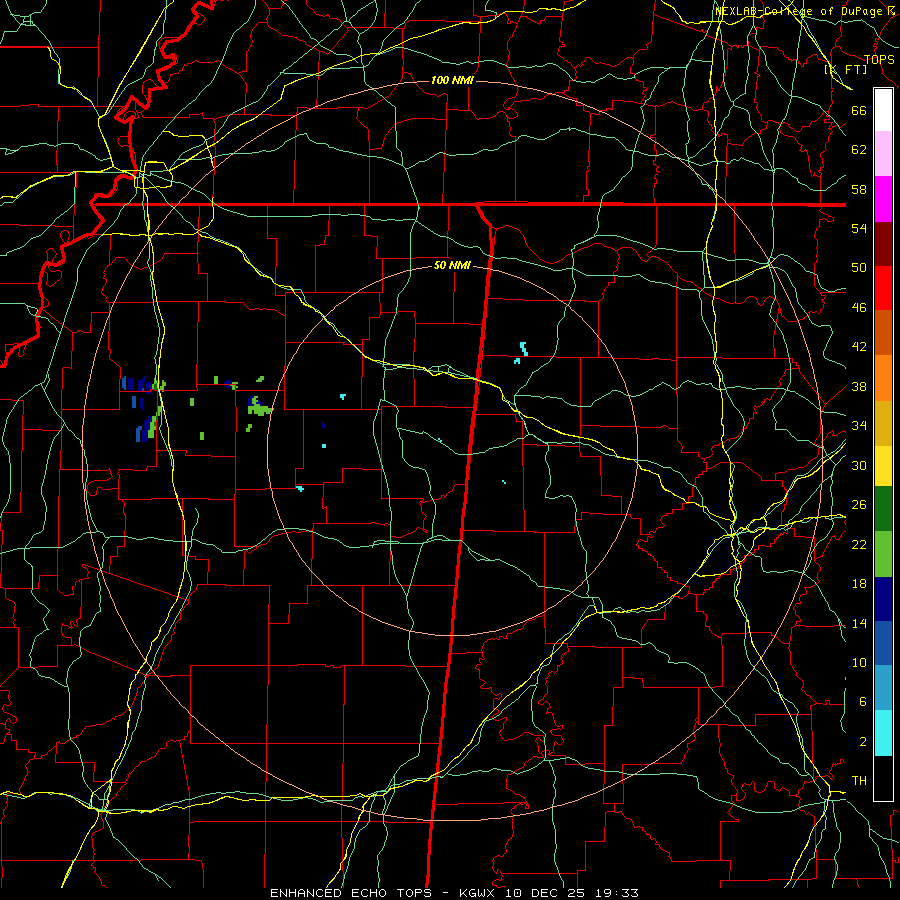Click the "50" legend value
Image resolution: width=900 pixels, height=900 pixels.
coord(859,268)
